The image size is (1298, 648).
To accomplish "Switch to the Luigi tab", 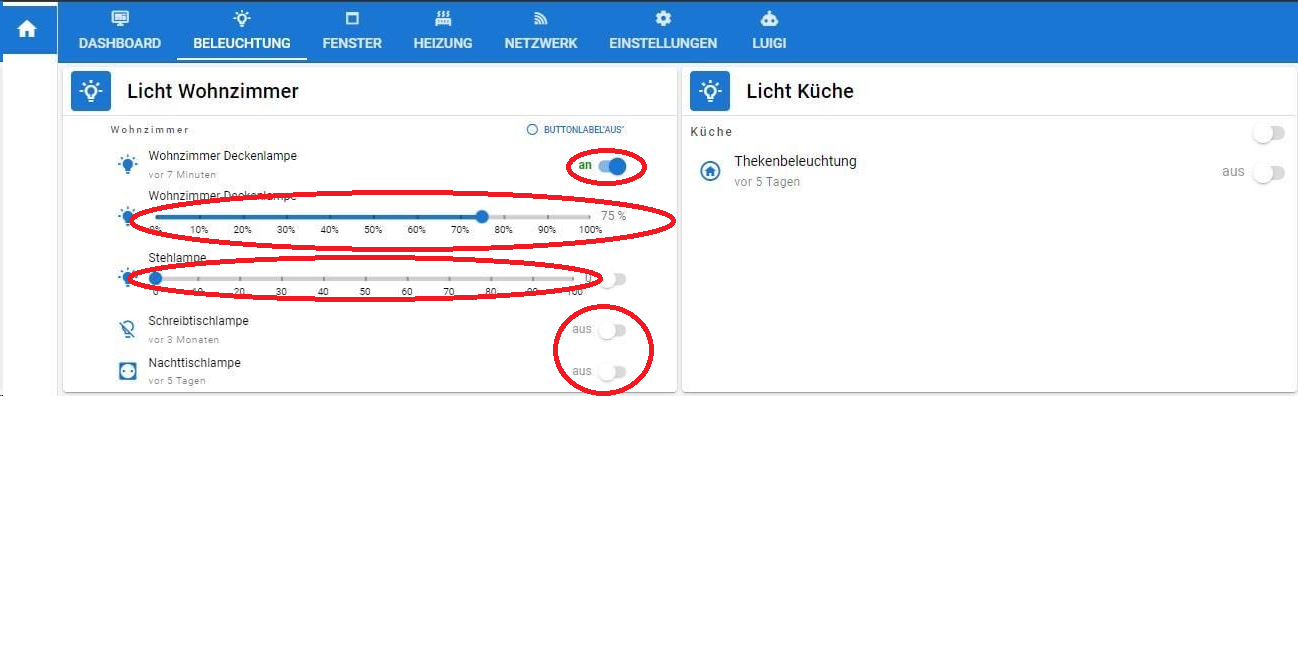I will [x=769, y=31].
